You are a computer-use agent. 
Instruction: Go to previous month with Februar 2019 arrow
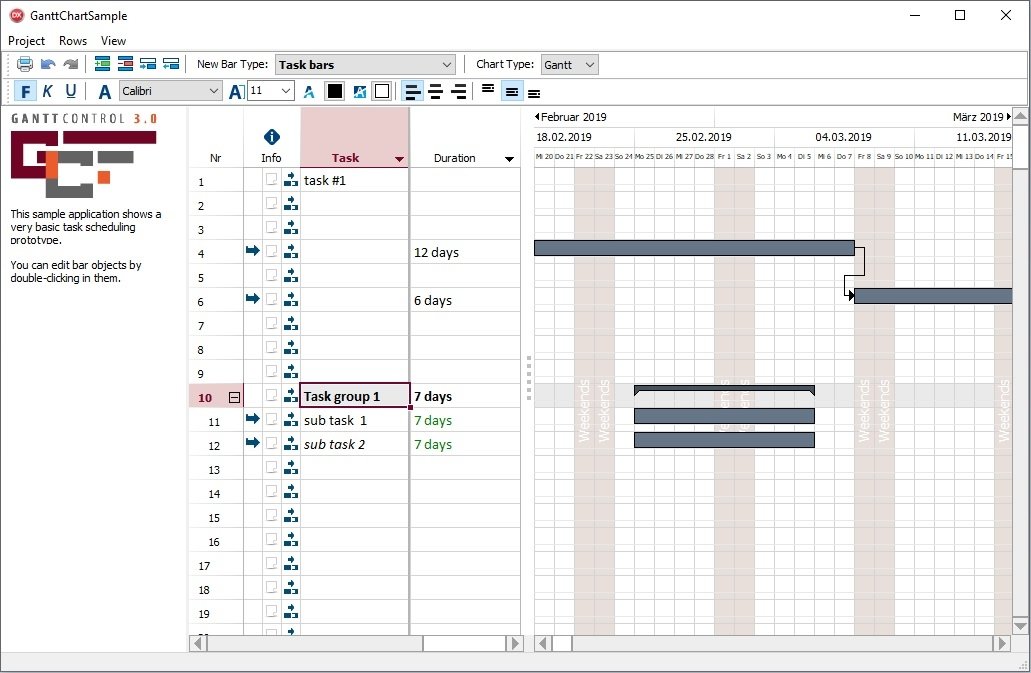537,117
